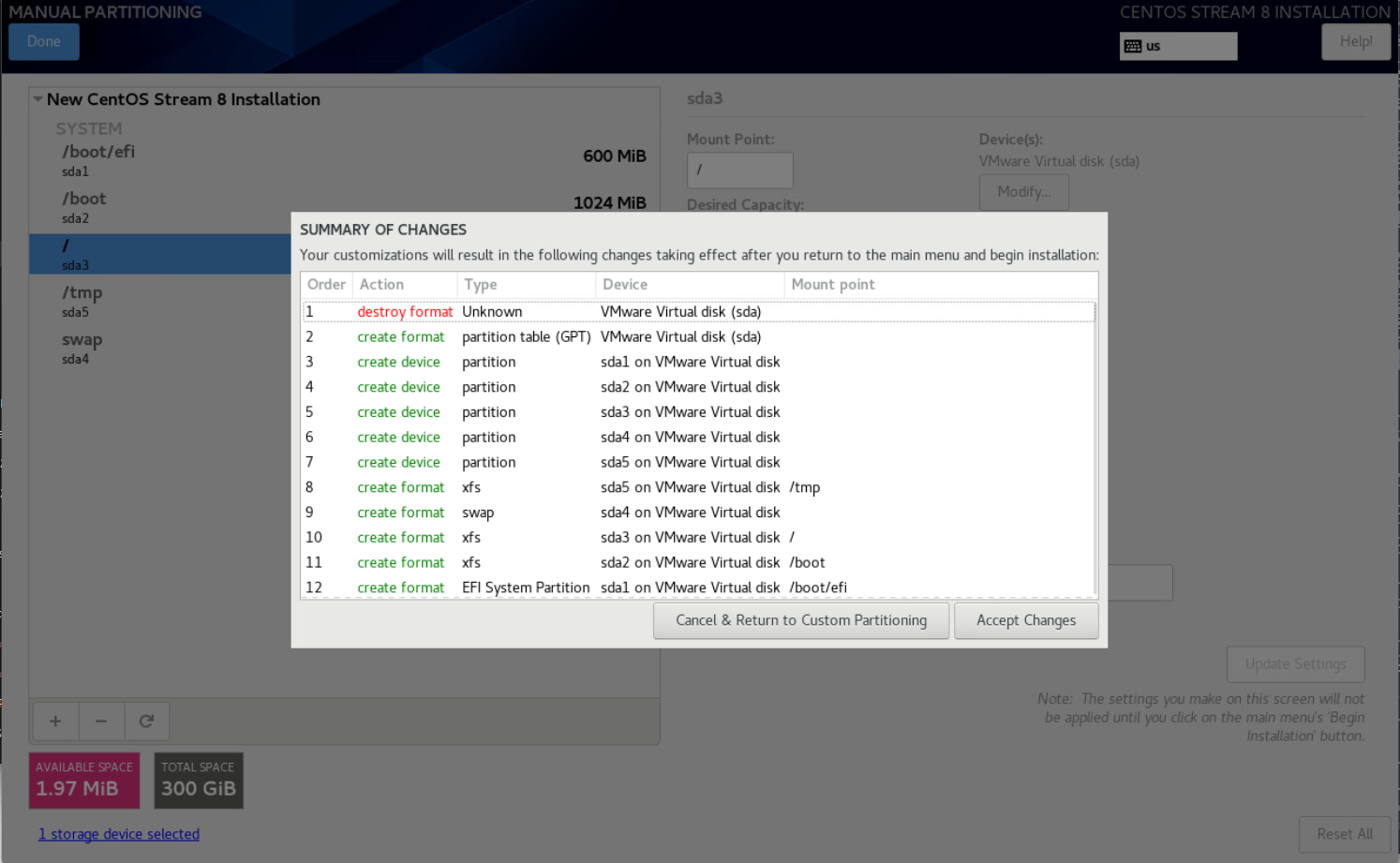The width and height of the screenshot is (1400, 863).
Task: Click the remove mount point minus icon
Action: coord(101,722)
